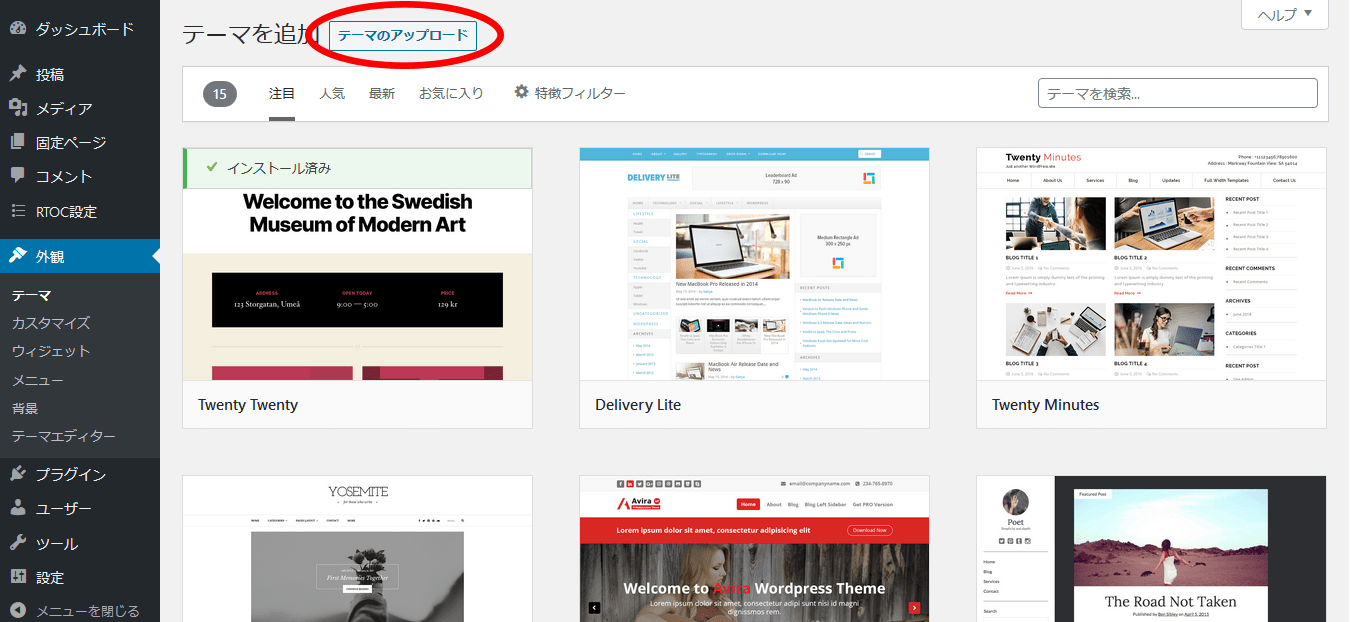Click the テーマのアップロード button

403,35
